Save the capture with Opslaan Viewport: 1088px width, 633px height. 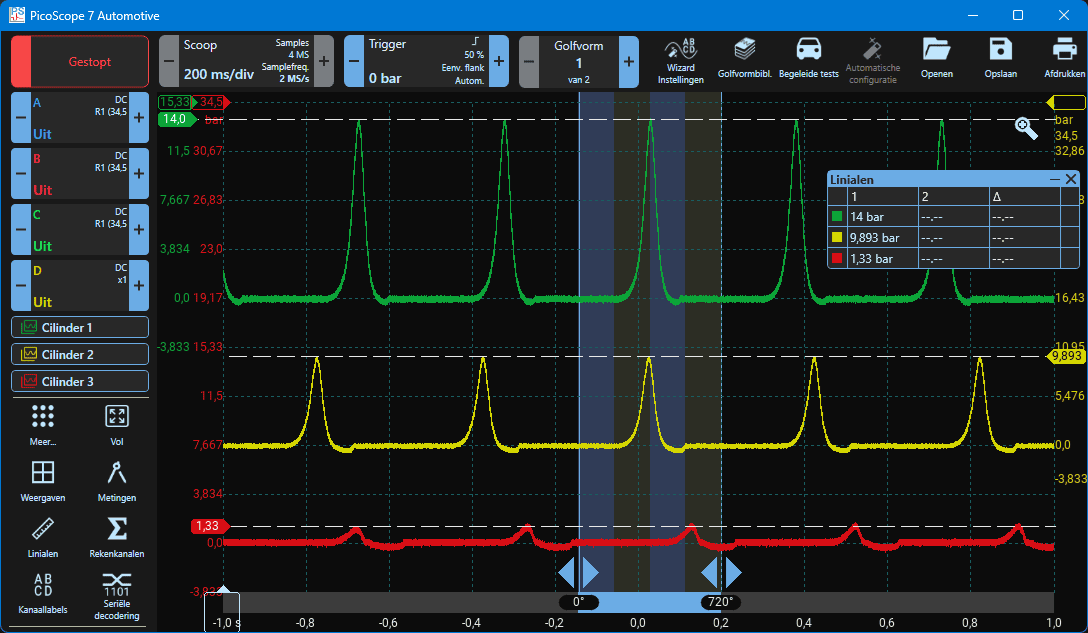(1000, 59)
